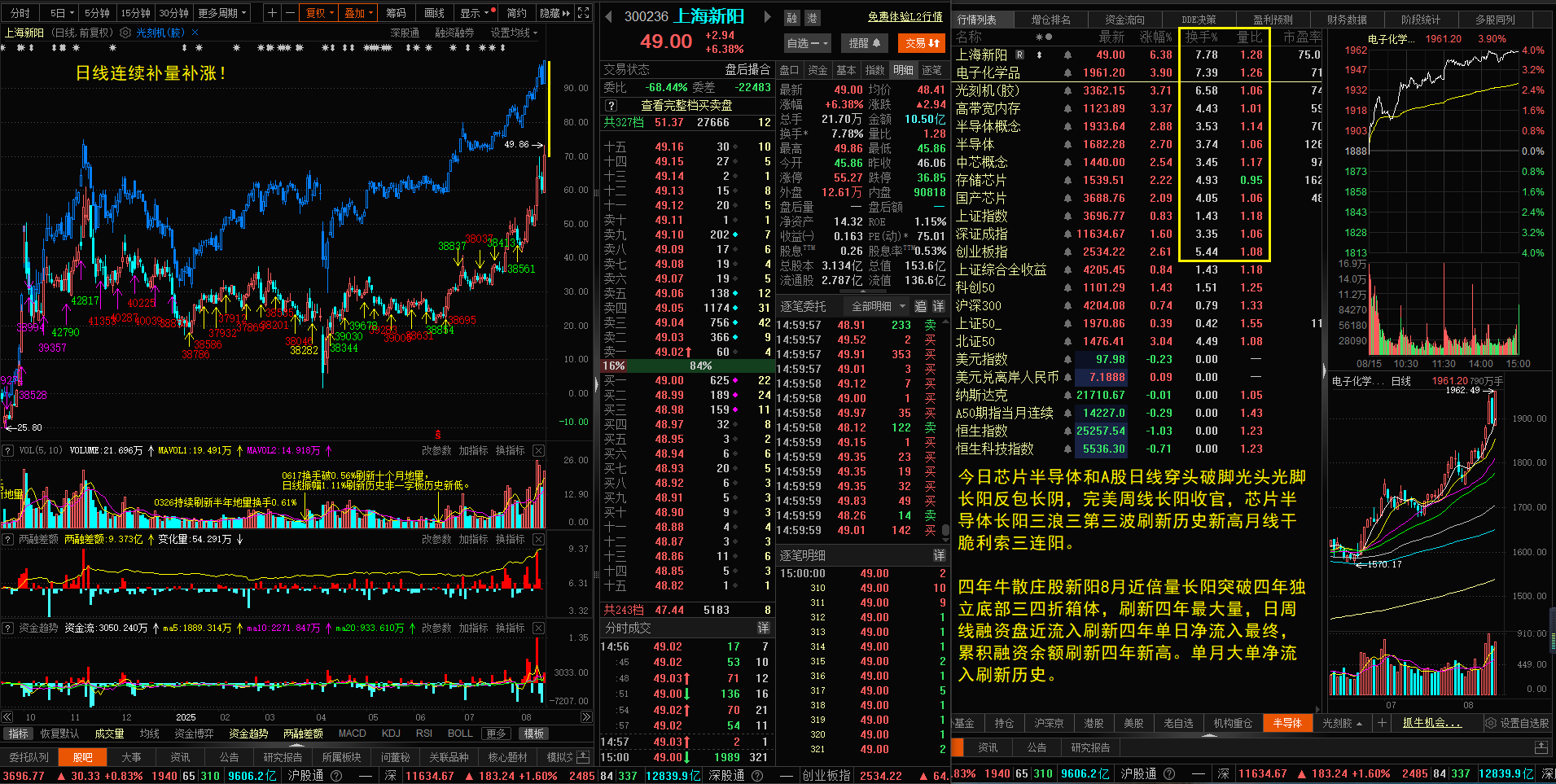Open the 全部明细 filter dropdown
Image resolution: width=1556 pixels, height=784 pixels.
pos(878,306)
